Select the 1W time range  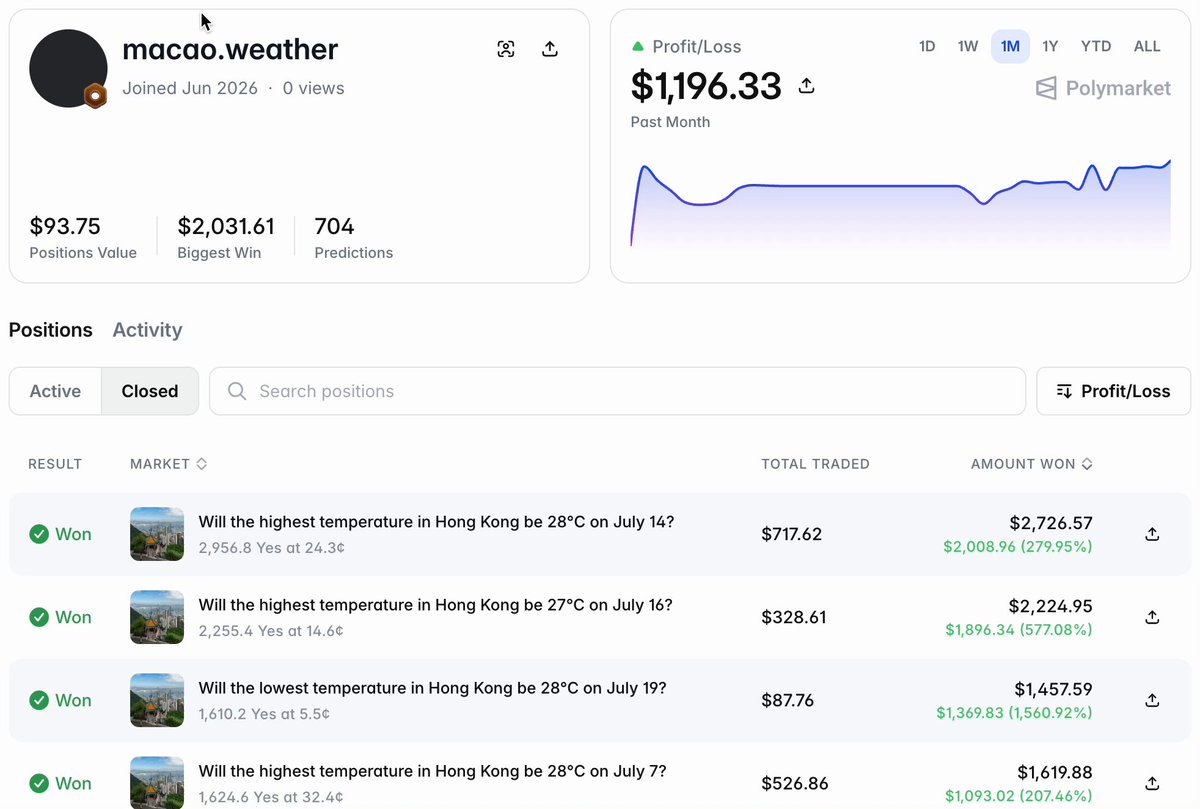[x=968, y=46]
